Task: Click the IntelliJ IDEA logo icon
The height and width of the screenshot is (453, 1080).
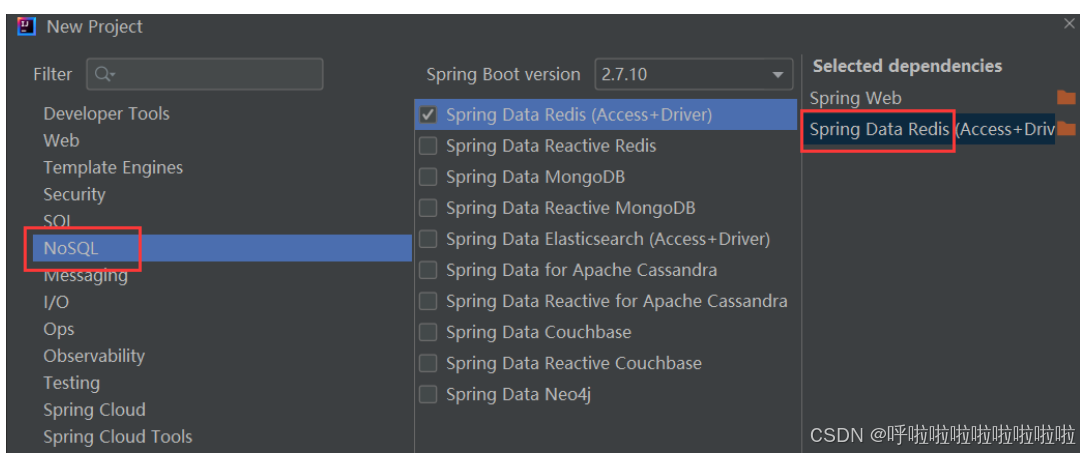Action: [26, 27]
